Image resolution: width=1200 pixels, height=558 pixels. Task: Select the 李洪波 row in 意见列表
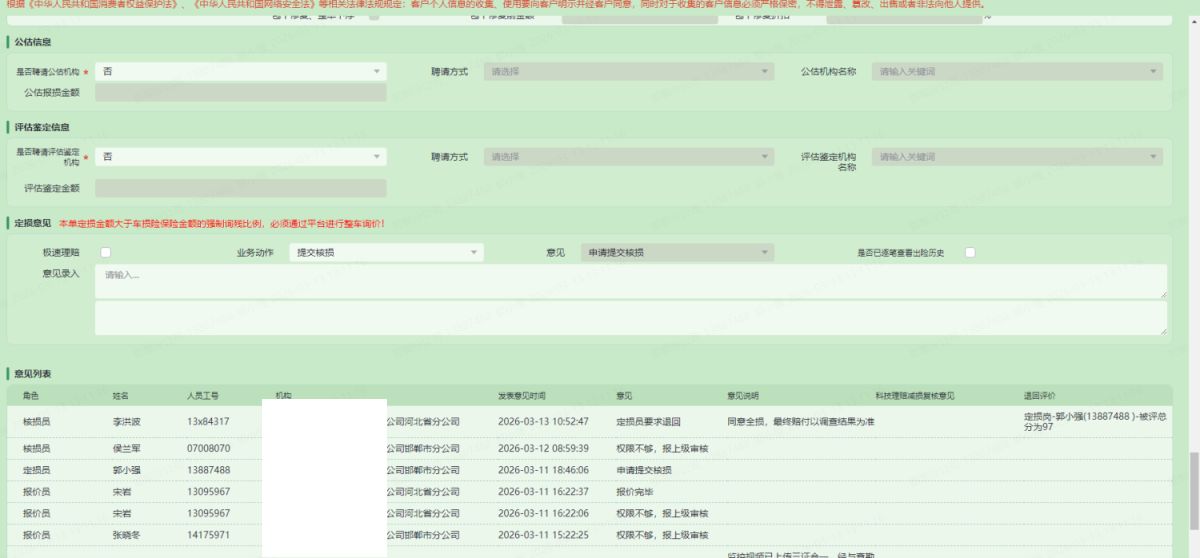[126, 422]
